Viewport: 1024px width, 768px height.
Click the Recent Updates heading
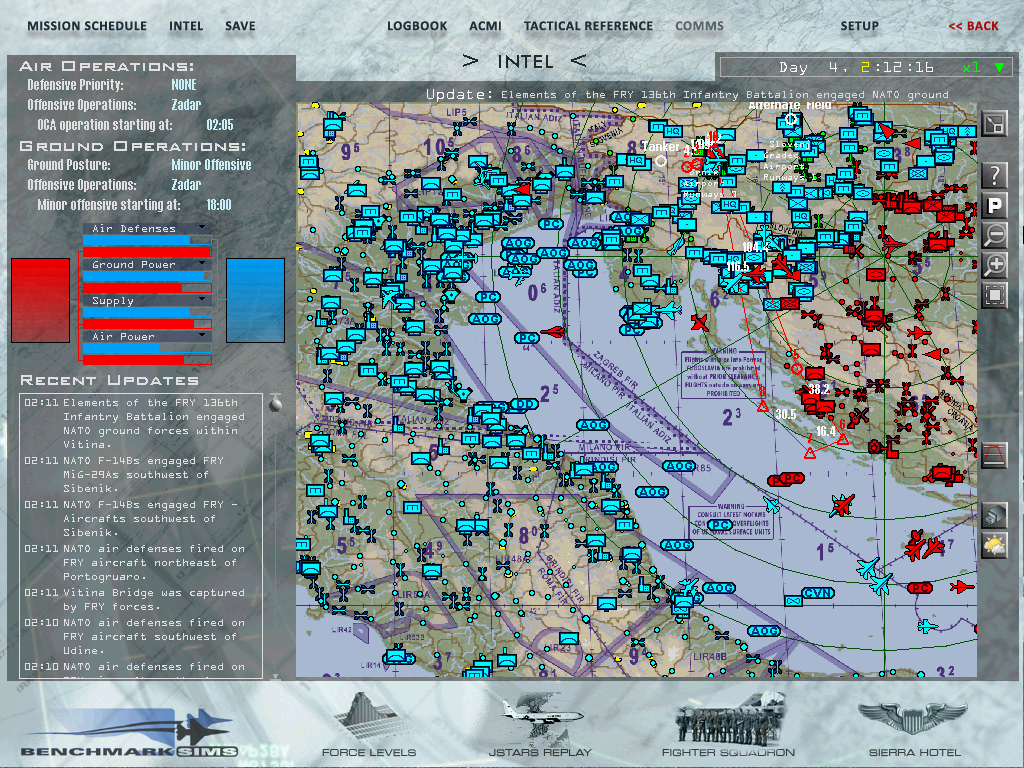coord(110,381)
